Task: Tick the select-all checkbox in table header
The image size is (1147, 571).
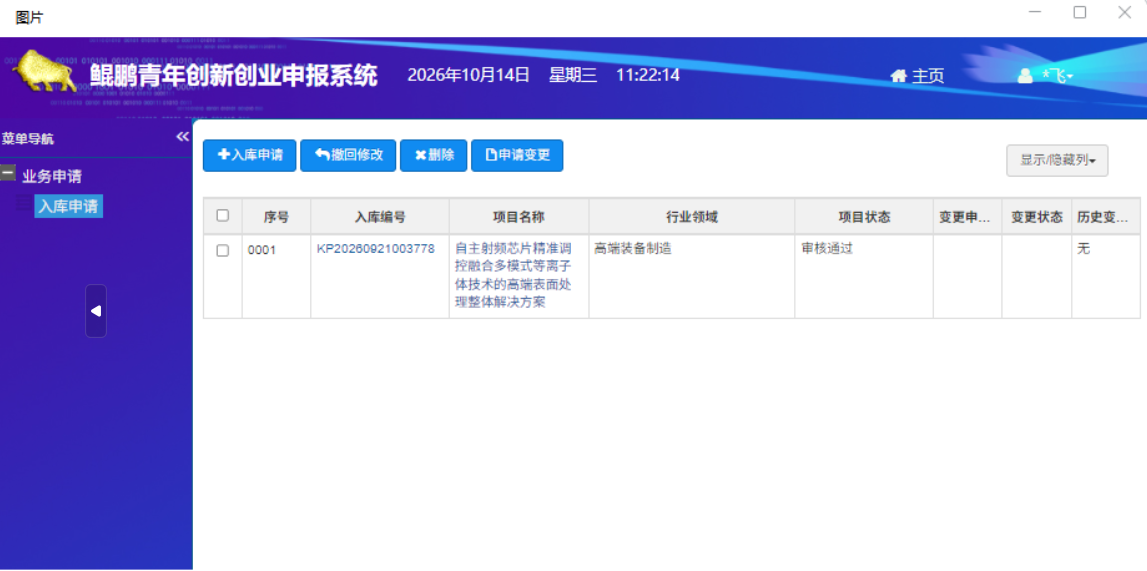Action: 222,216
